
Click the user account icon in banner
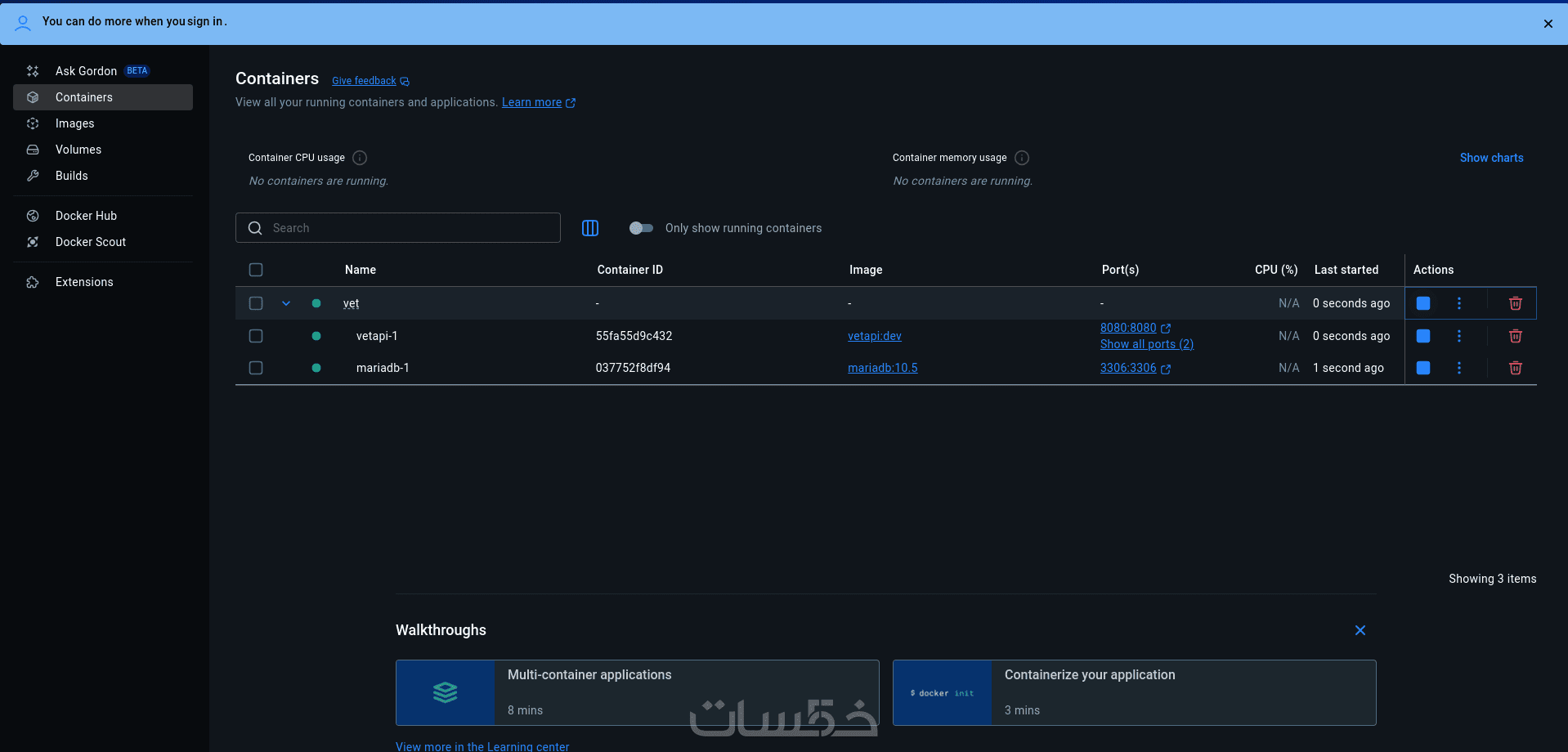[23, 23]
